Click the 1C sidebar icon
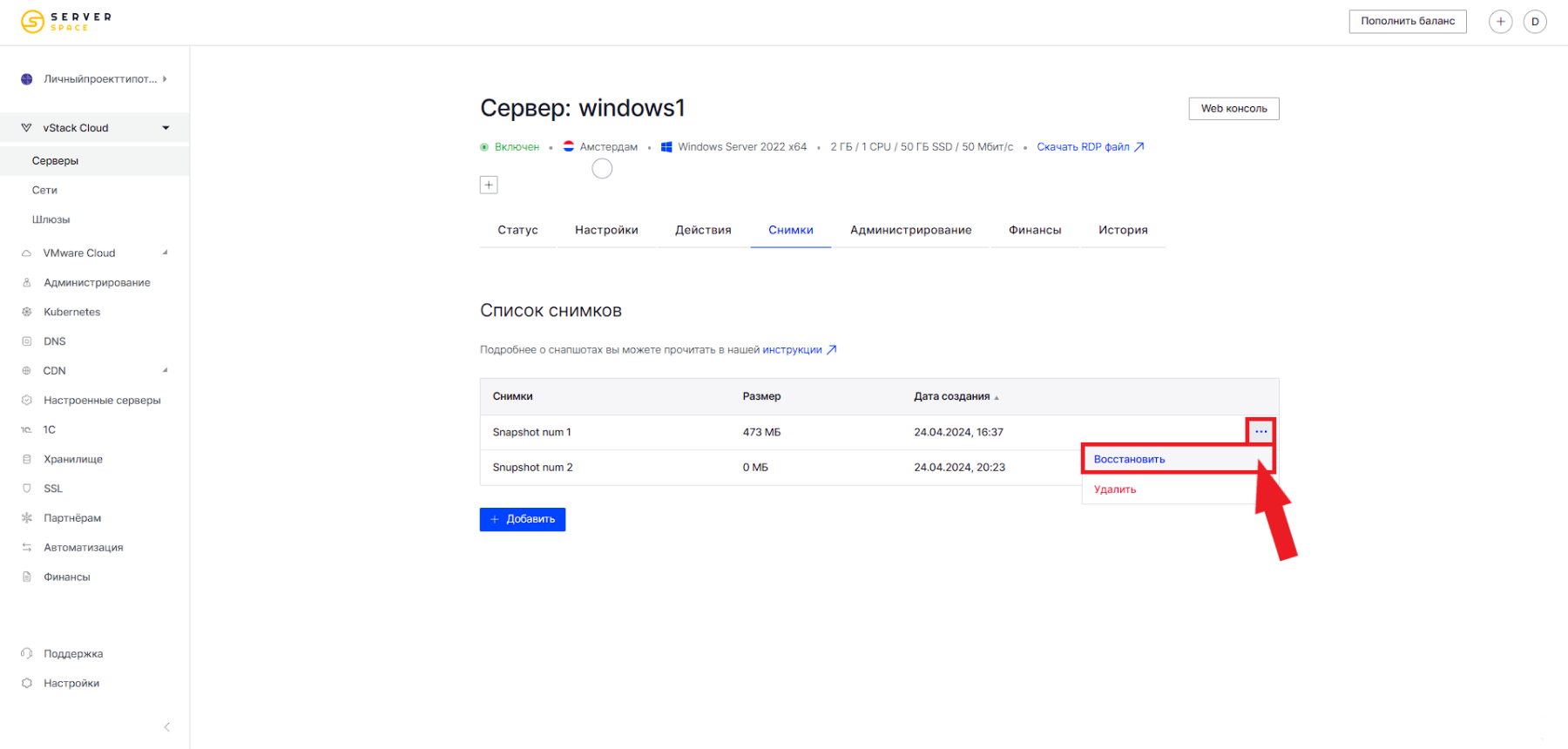1568x749 pixels. (x=26, y=430)
